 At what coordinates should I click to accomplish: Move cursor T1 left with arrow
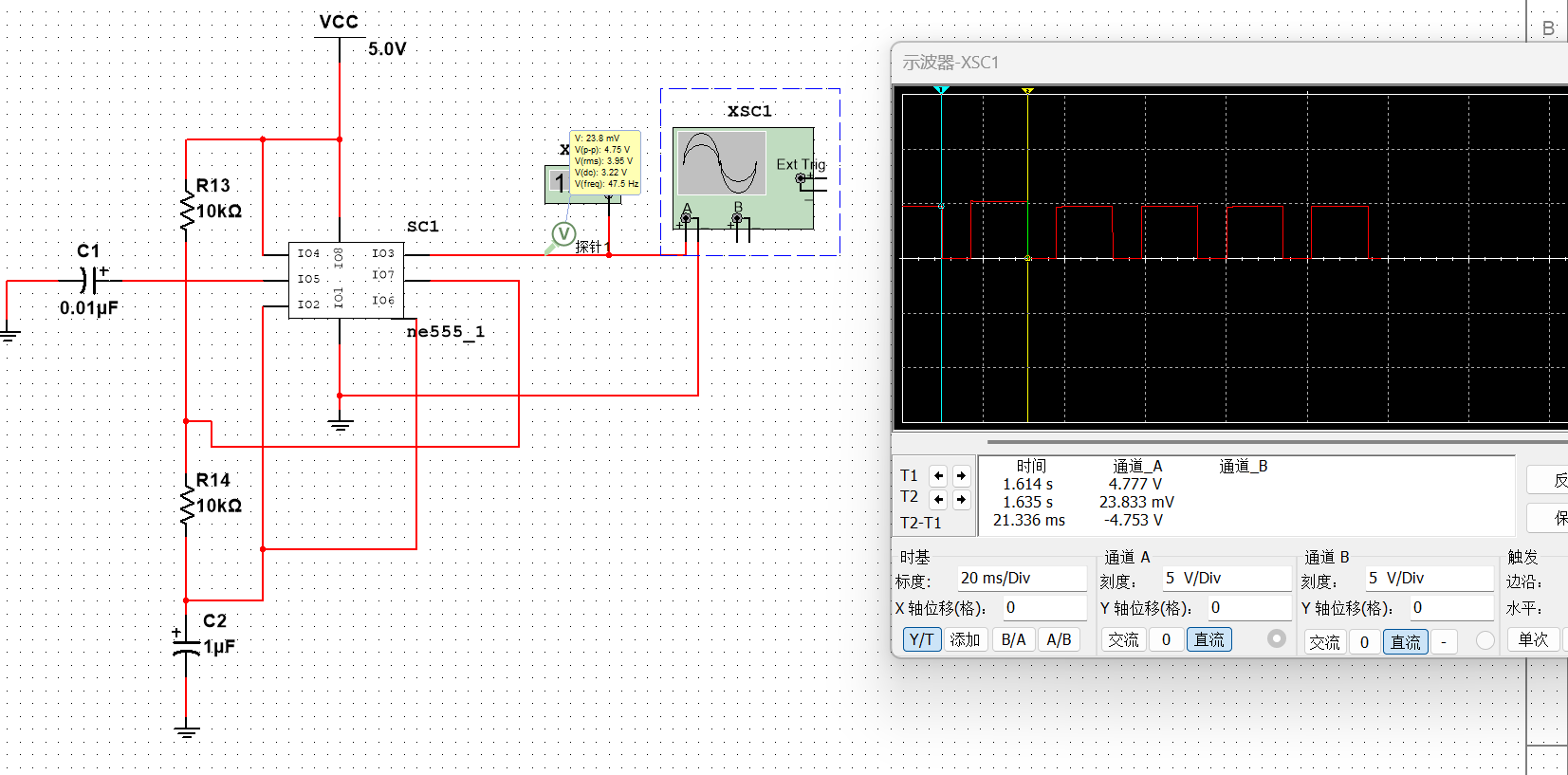click(x=938, y=476)
